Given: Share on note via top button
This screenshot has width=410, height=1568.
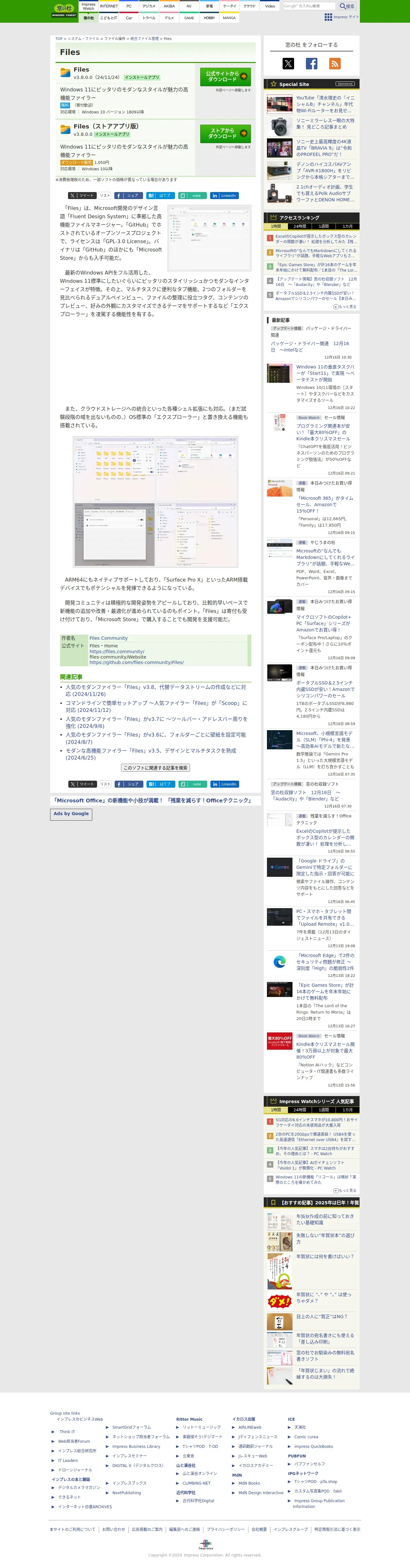Looking at the screenshot, I should click(x=192, y=195).
